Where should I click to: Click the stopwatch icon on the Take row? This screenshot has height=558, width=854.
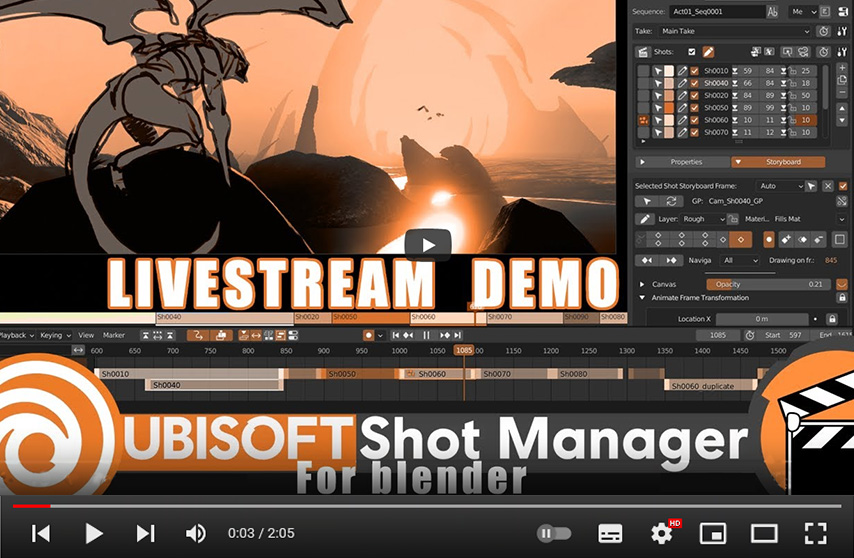824,31
